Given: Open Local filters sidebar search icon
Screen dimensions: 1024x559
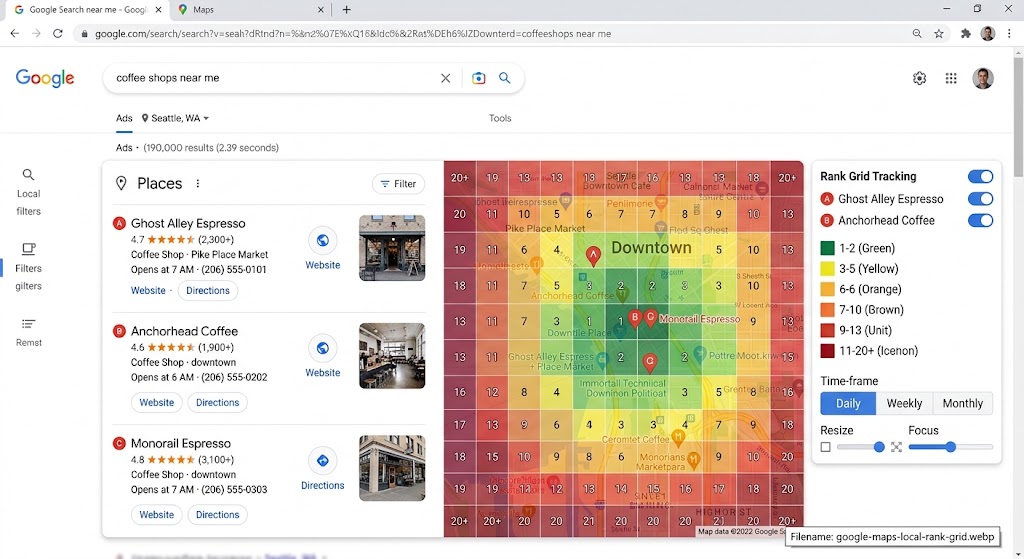Looking at the screenshot, I should coord(28,174).
